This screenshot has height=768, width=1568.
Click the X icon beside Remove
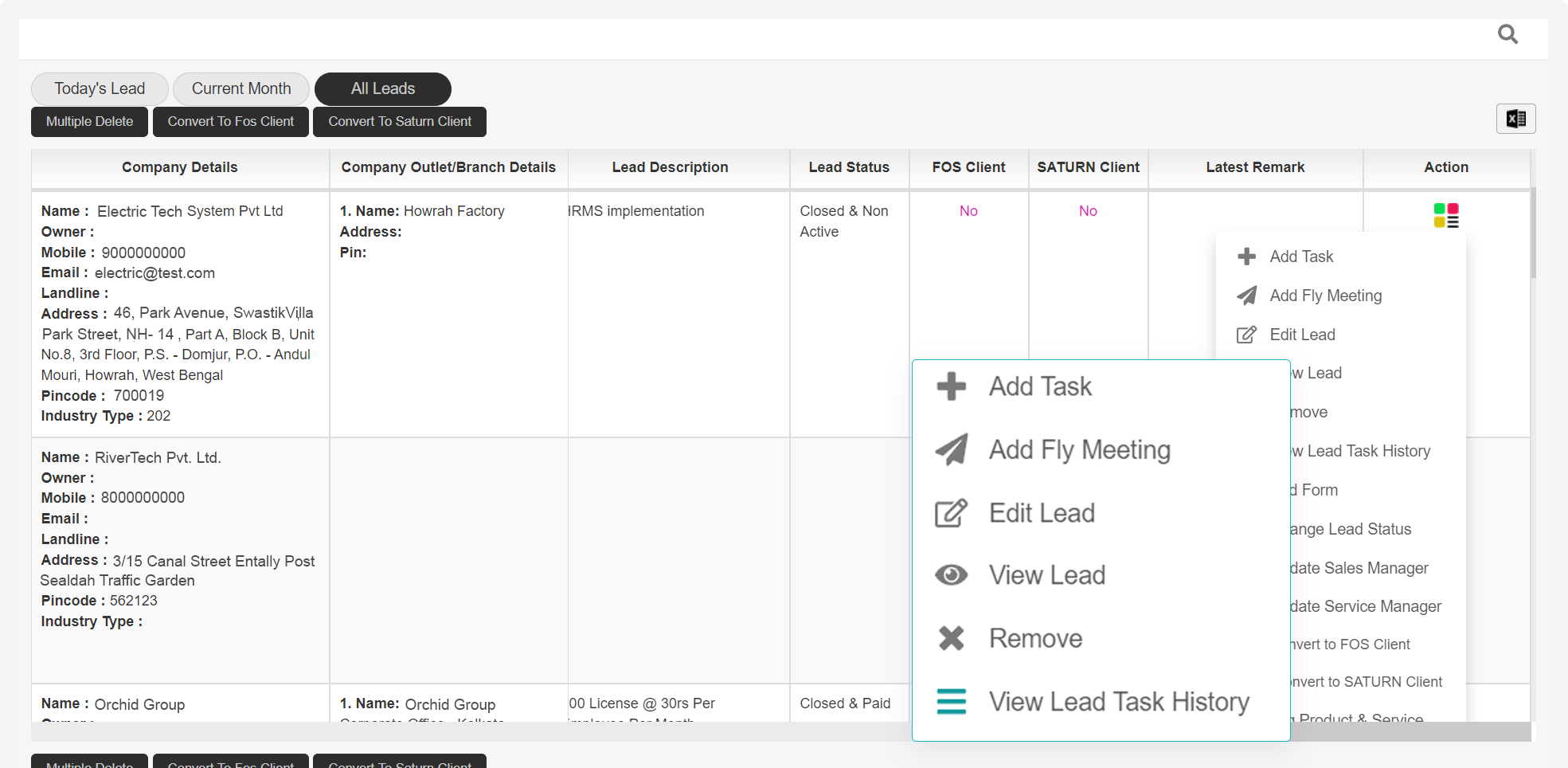[951, 638]
